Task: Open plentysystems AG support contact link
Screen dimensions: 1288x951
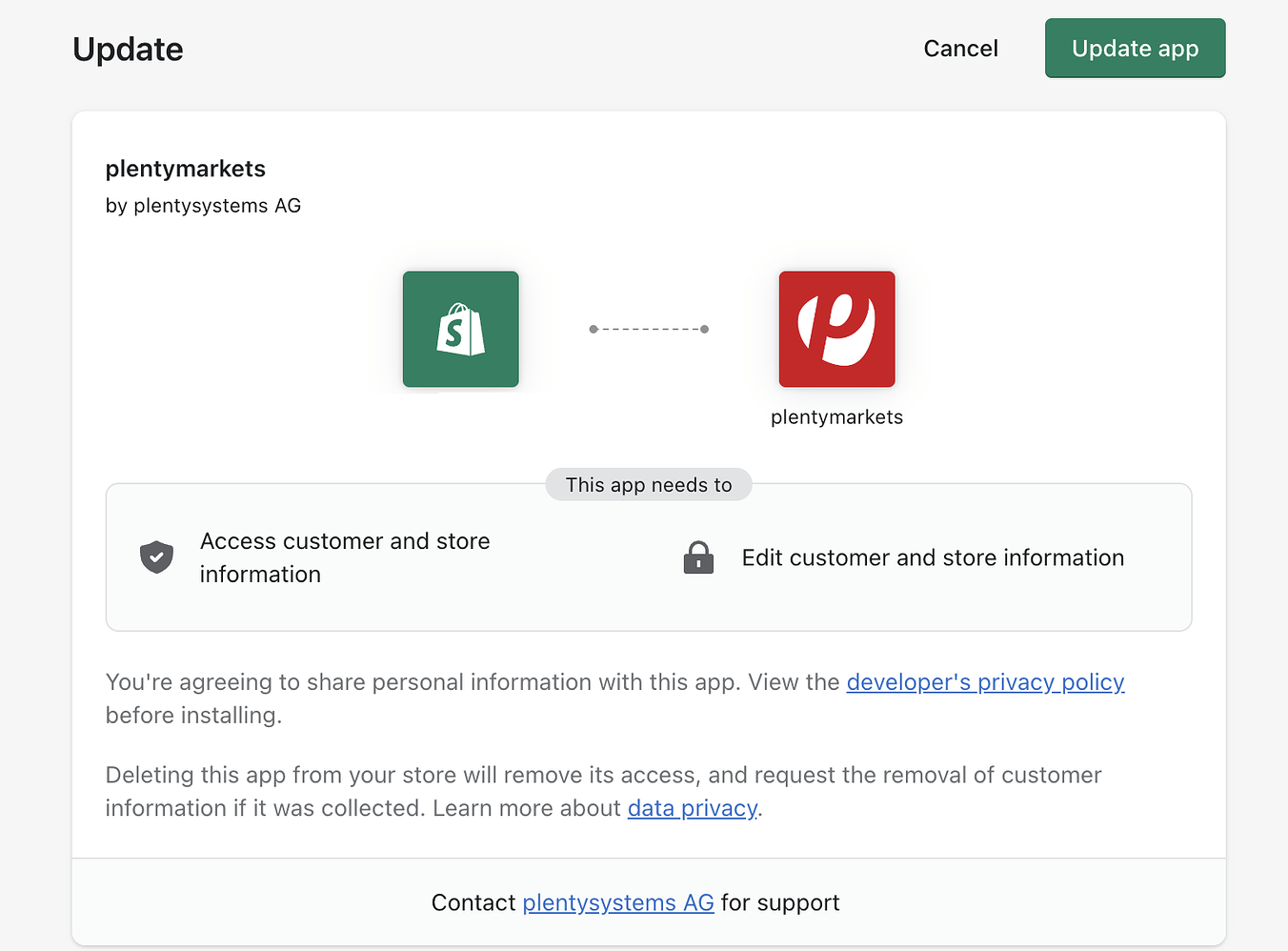Action: pos(617,902)
